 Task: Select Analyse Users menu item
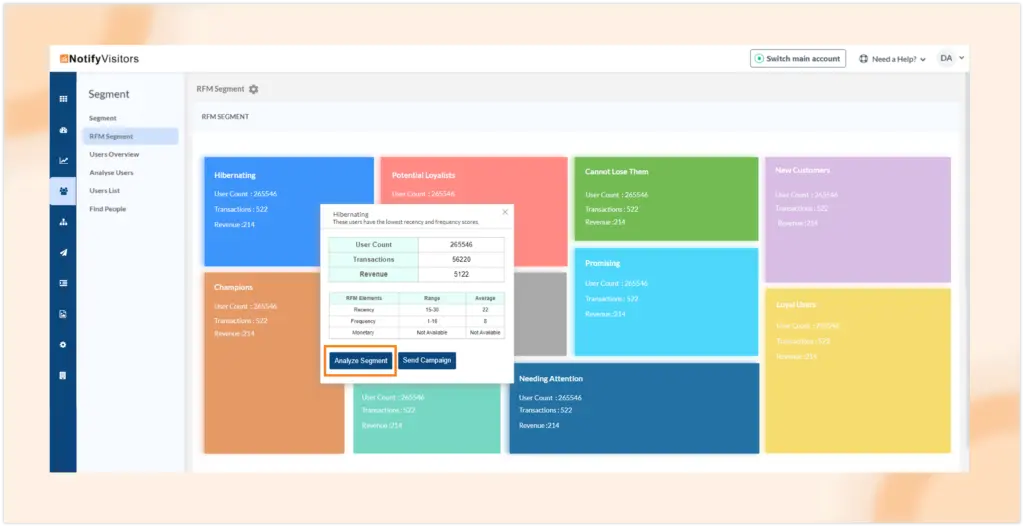click(111, 173)
